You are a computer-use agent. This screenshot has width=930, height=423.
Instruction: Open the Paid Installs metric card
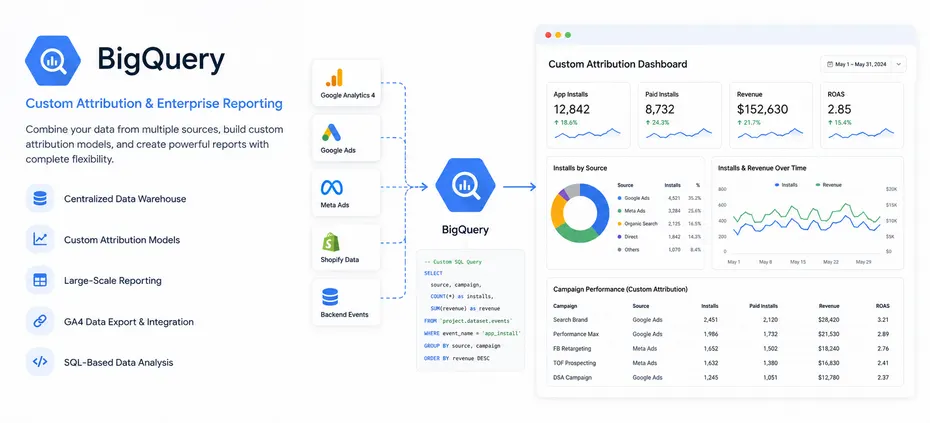(680, 115)
